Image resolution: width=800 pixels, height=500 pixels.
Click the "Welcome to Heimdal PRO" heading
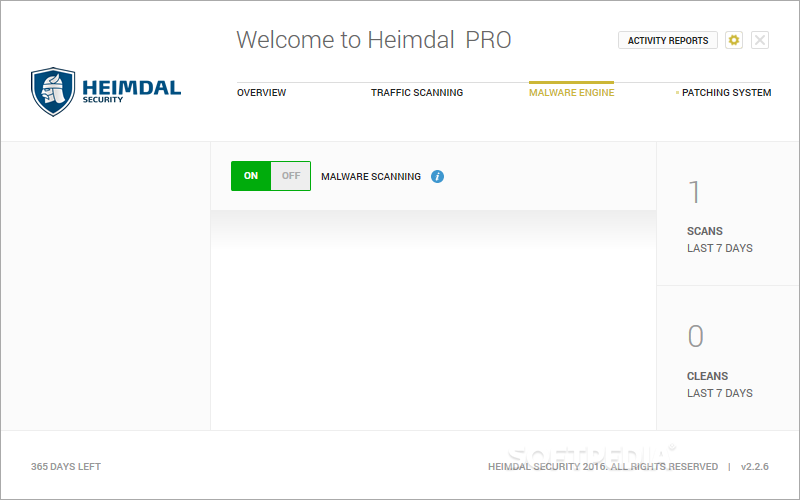373,40
